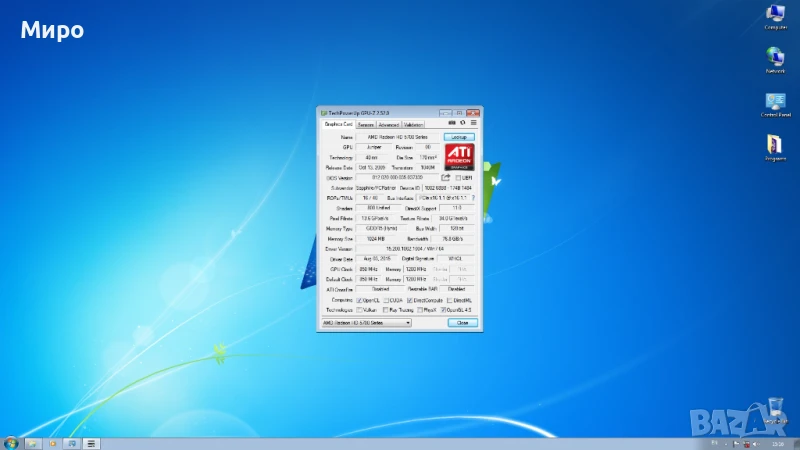Switch to the Advanced tab
The height and width of the screenshot is (450, 800).
pyautogui.click(x=388, y=125)
